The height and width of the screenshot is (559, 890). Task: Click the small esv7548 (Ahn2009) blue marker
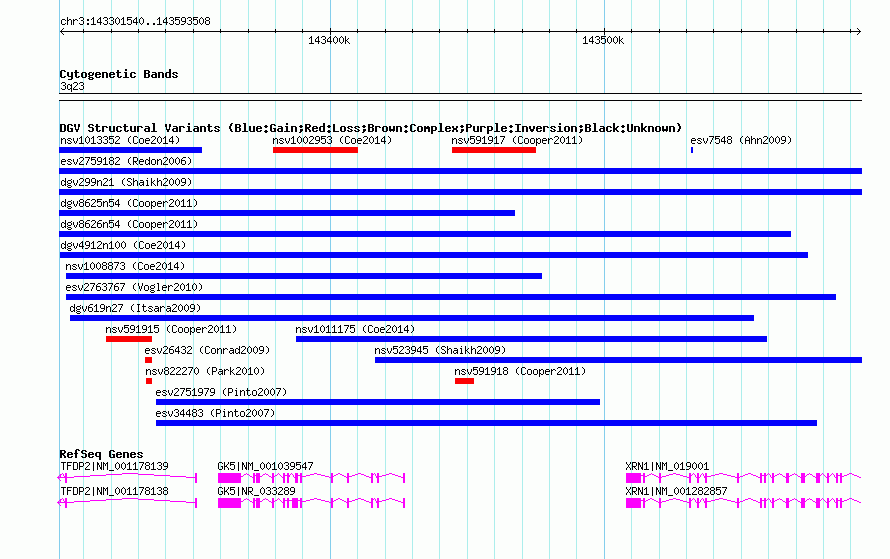click(692, 150)
